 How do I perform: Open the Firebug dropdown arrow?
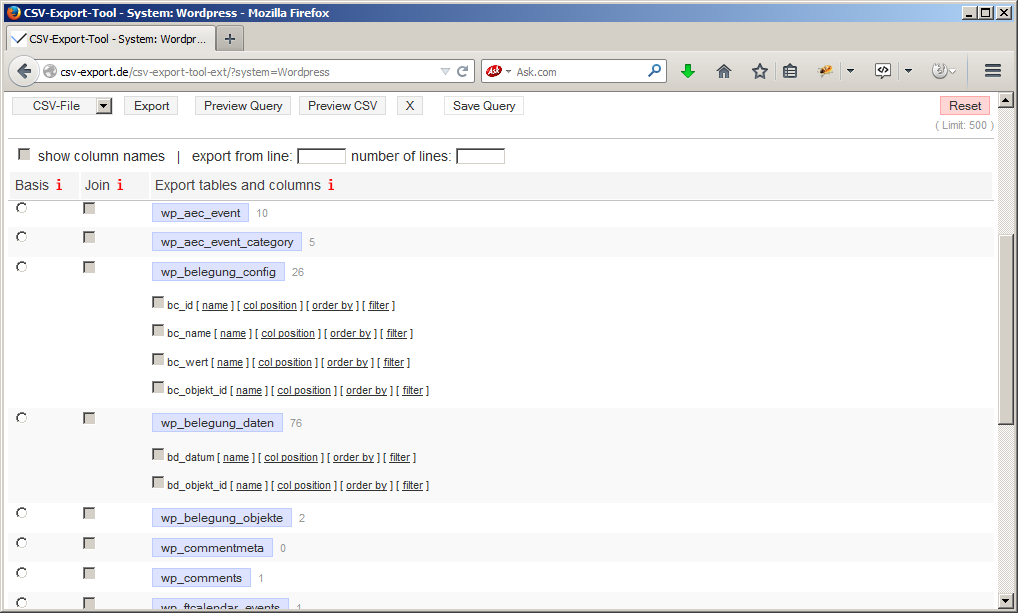[x=850, y=71]
